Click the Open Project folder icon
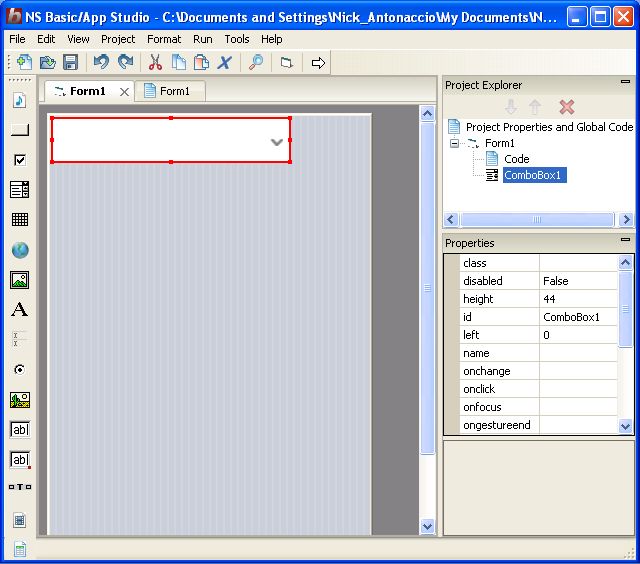 pyautogui.click(x=48, y=62)
